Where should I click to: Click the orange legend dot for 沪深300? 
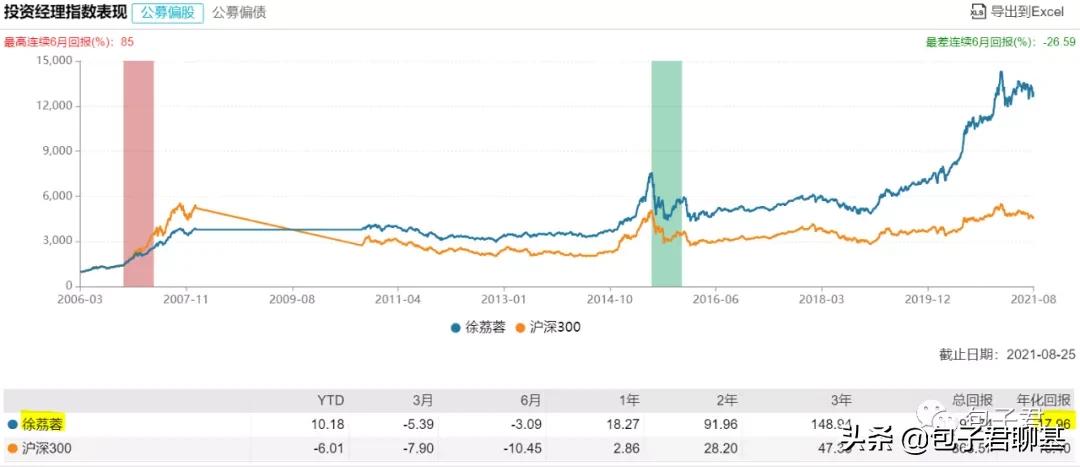click(518, 327)
